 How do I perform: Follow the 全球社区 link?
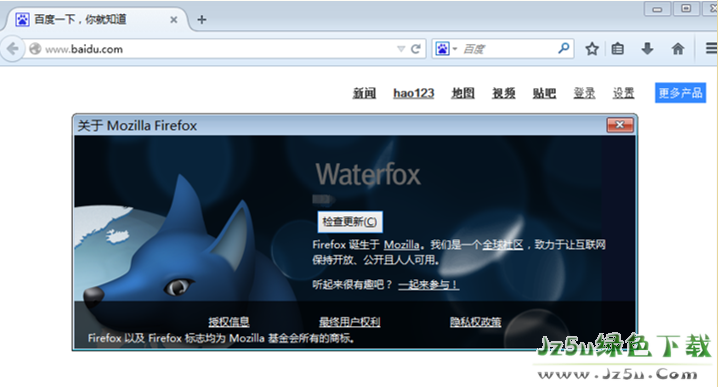click(x=503, y=245)
